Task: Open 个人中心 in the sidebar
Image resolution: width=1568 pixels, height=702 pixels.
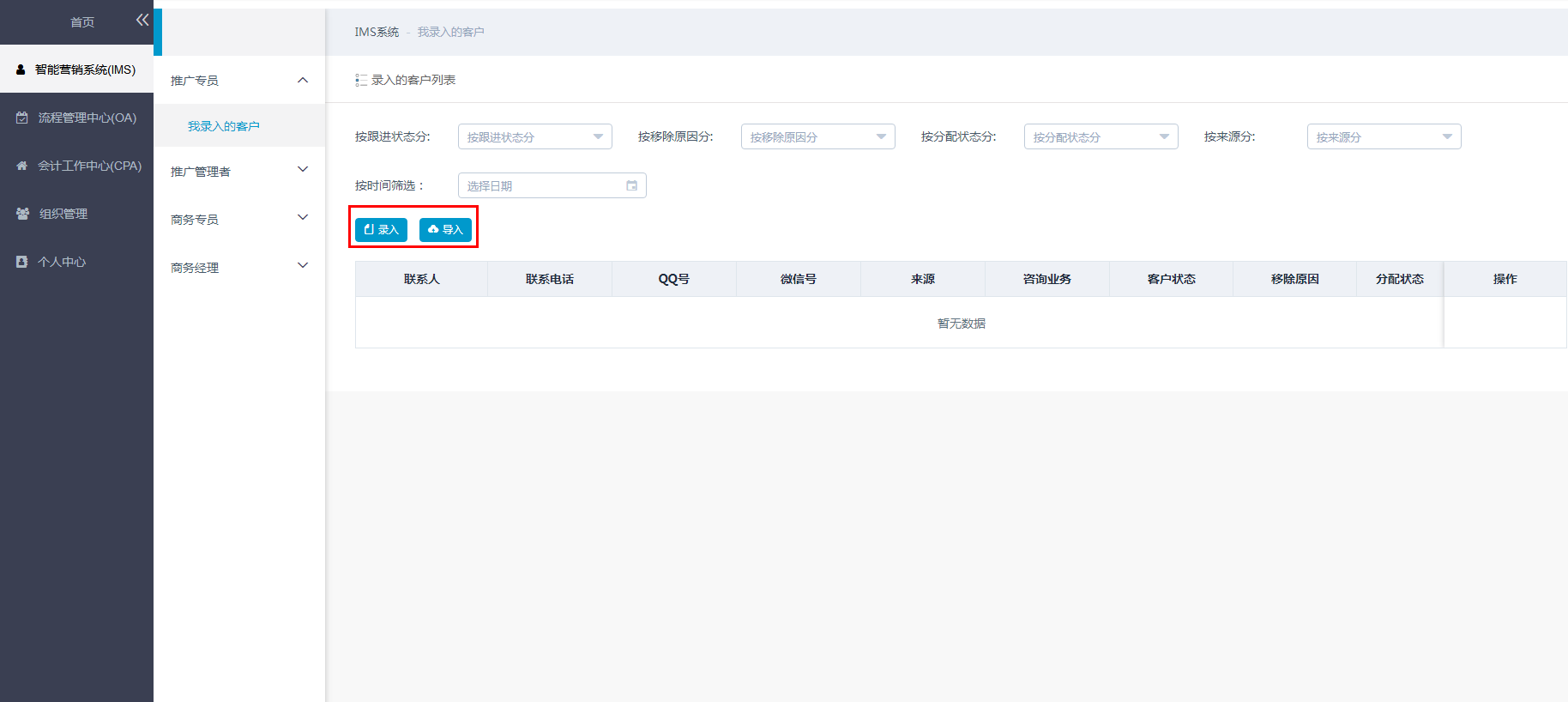Action: pos(76,261)
